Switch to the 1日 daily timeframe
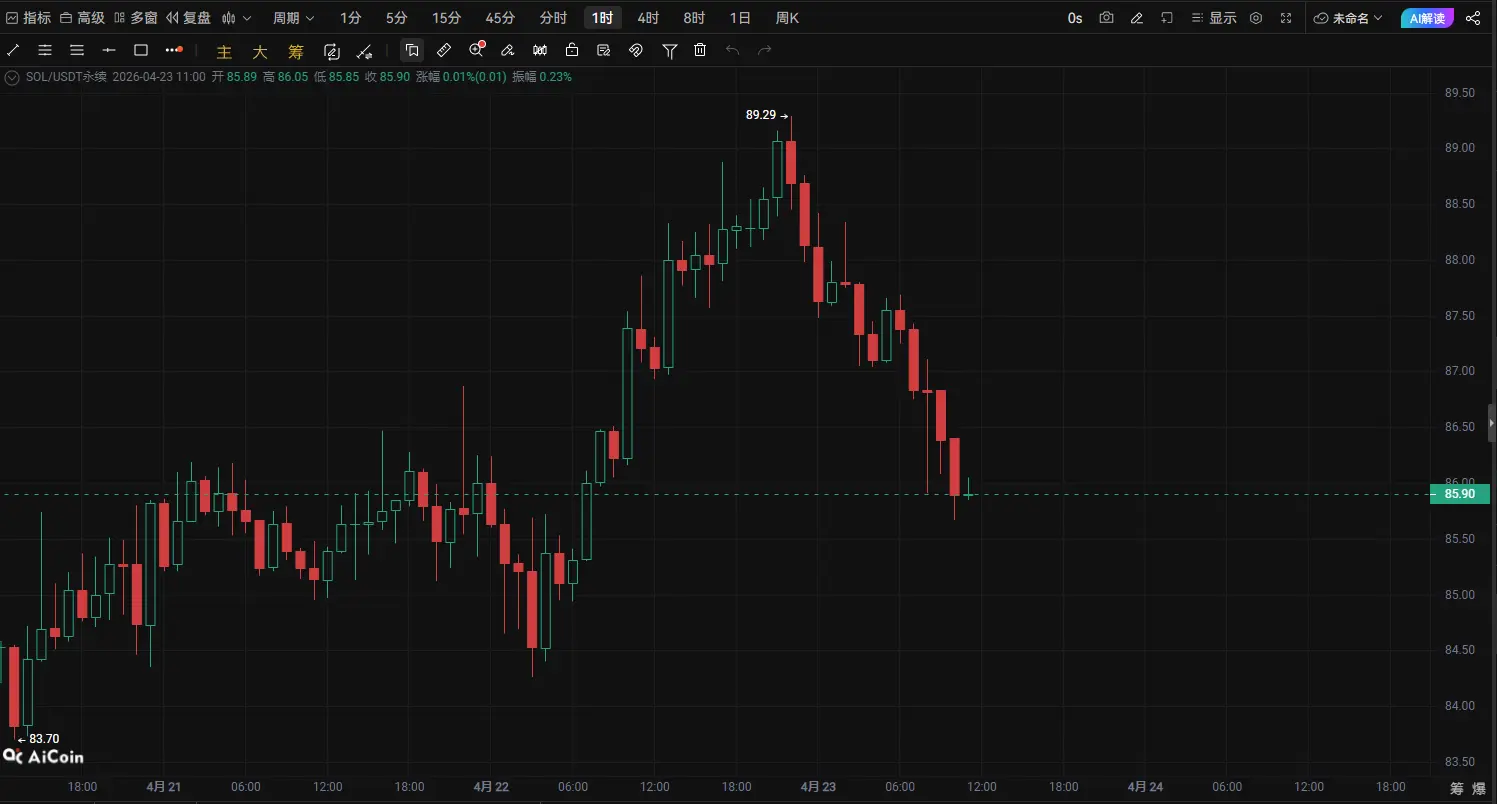Screen dimensions: 1497x804 pos(740,18)
